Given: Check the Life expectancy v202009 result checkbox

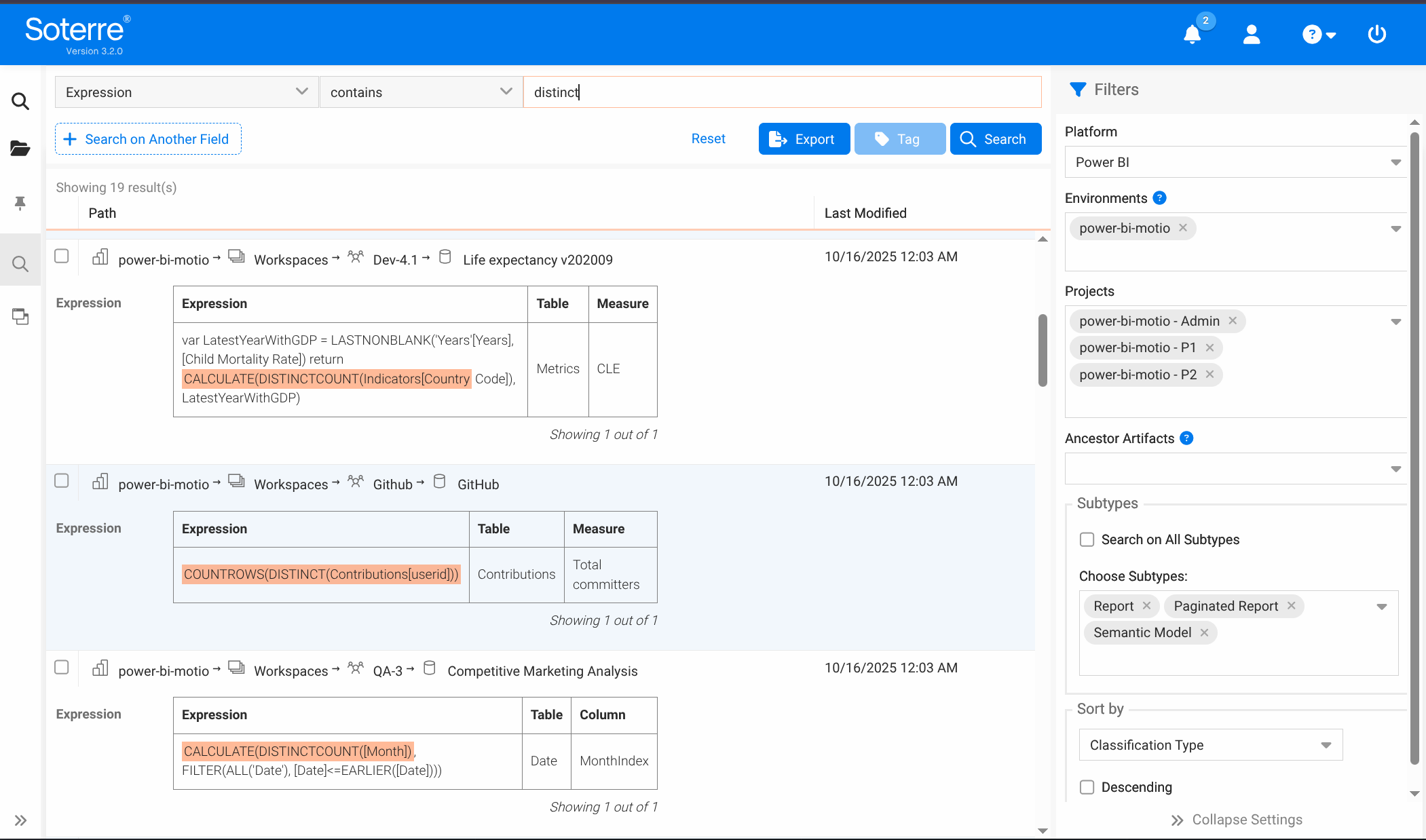Looking at the screenshot, I should (62, 256).
